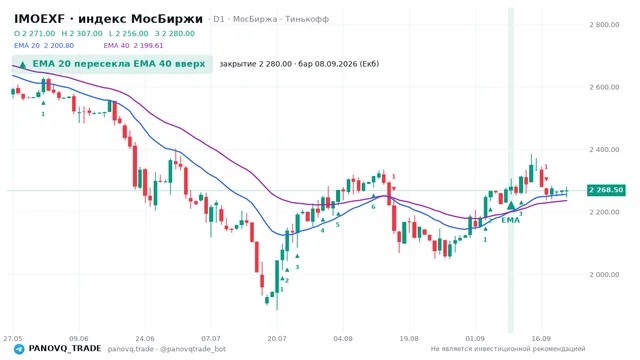Click the 'EMA 40 2 199.61' legend label
The height and width of the screenshot is (360, 640).
[133, 46]
